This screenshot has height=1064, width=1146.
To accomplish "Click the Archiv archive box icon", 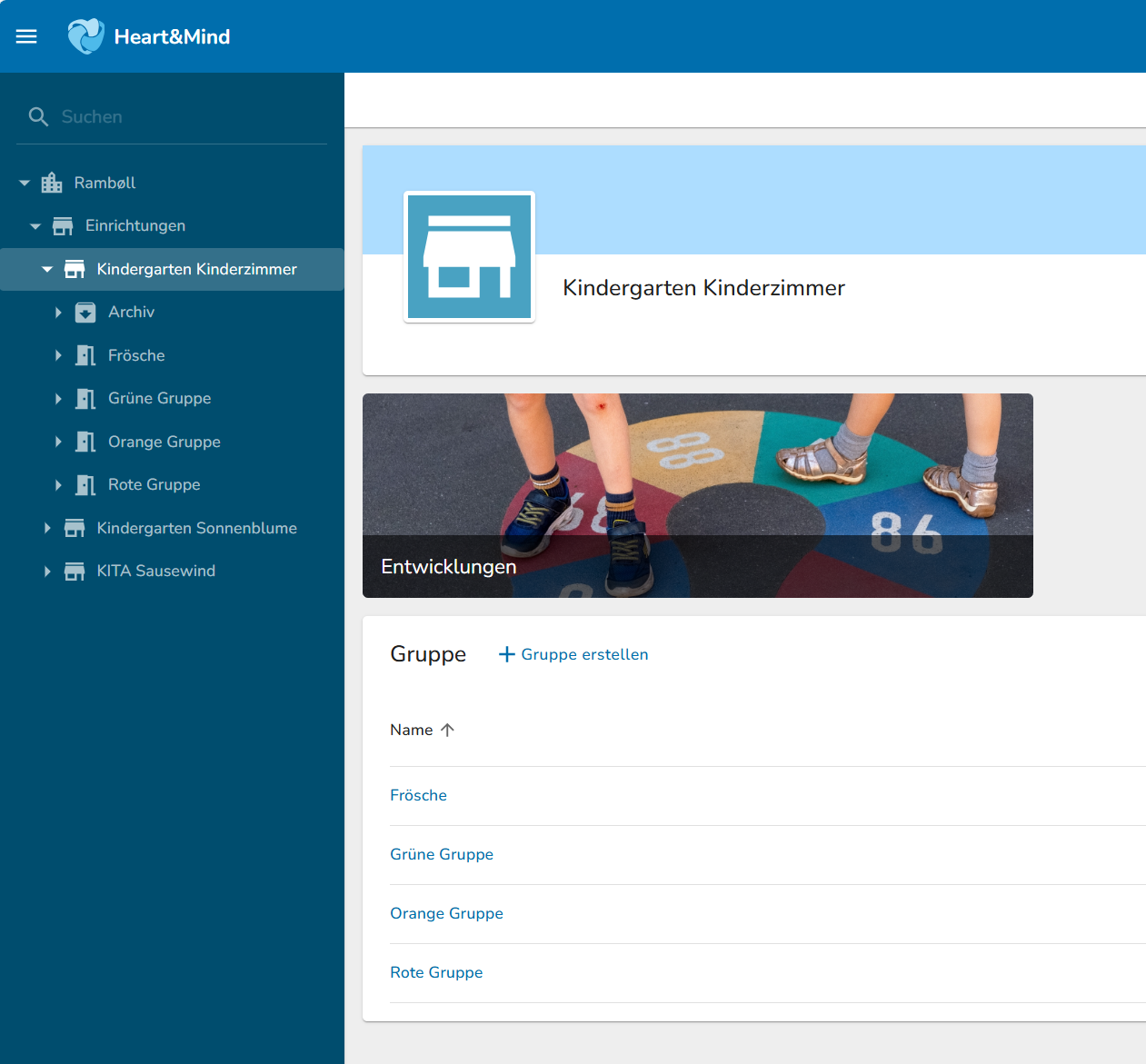I will click(x=85, y=313).
